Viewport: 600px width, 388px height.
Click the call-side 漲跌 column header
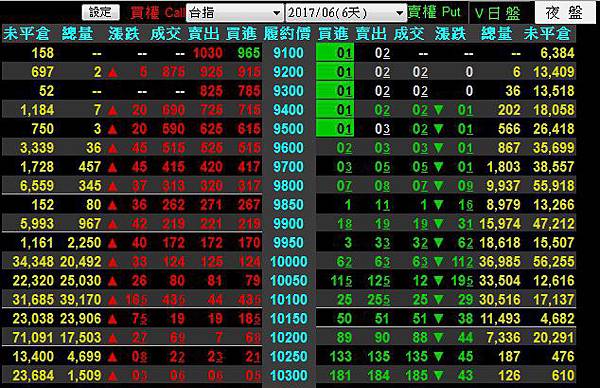(124, 34)
